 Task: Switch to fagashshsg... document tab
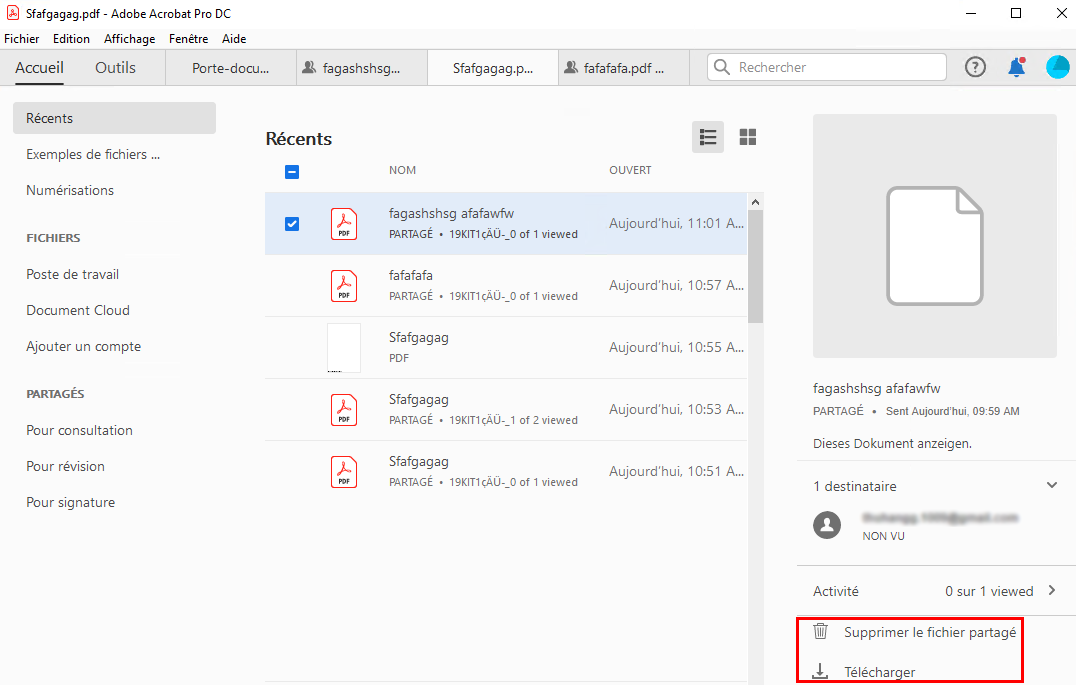tap(362, 68)
